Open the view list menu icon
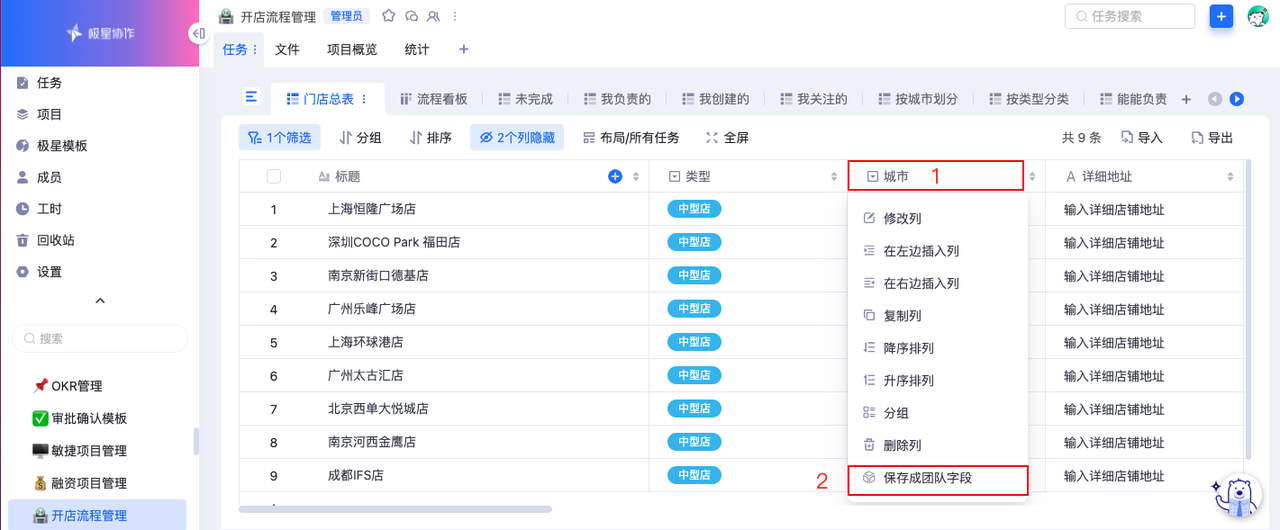1280x530 pixels. pyautogui.click(x=252, y=97)
